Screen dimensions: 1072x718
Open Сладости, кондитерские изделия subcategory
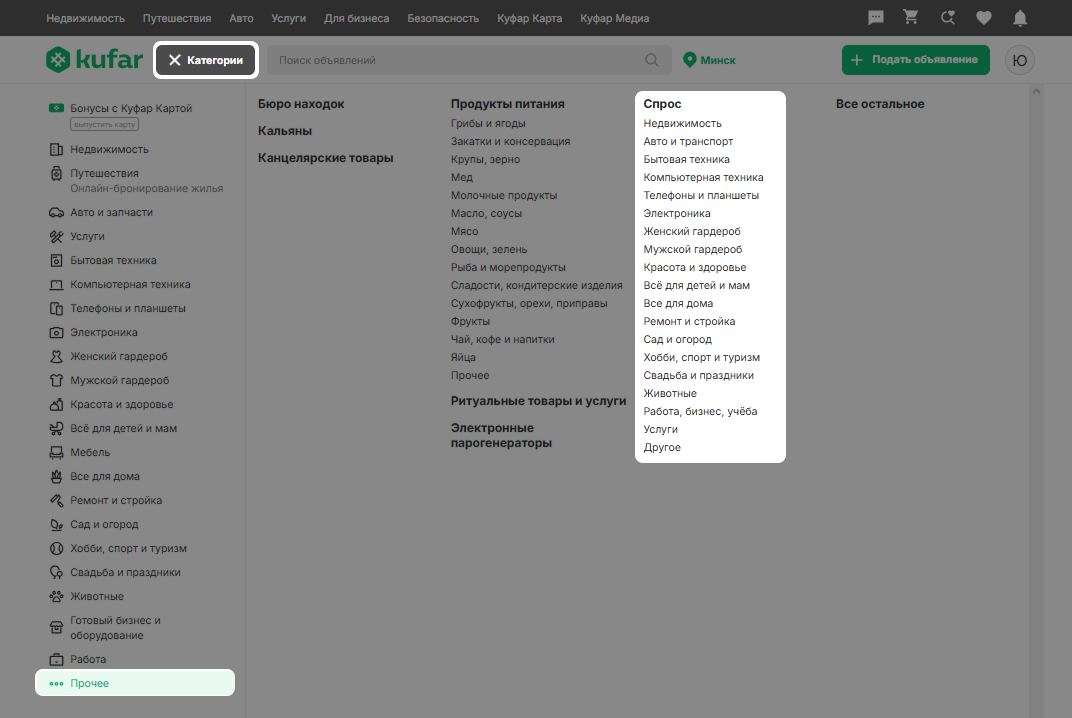[x=537, y=285]
